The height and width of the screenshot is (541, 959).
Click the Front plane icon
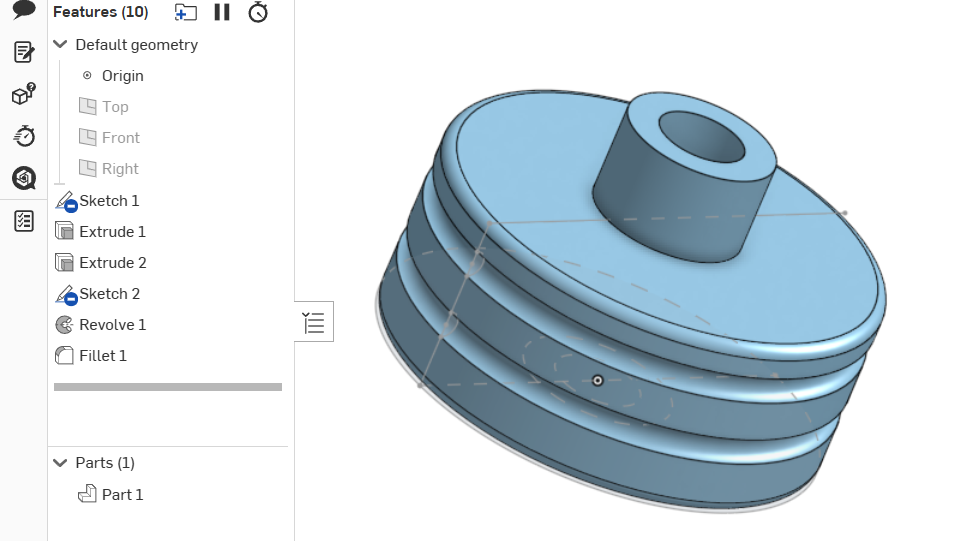[87, 137]
